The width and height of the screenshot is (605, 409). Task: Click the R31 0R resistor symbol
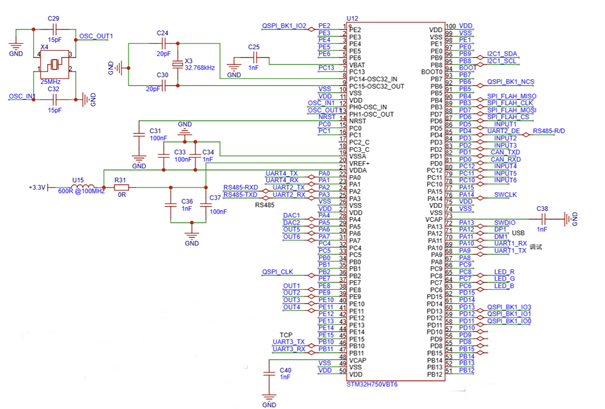[121, 187]
